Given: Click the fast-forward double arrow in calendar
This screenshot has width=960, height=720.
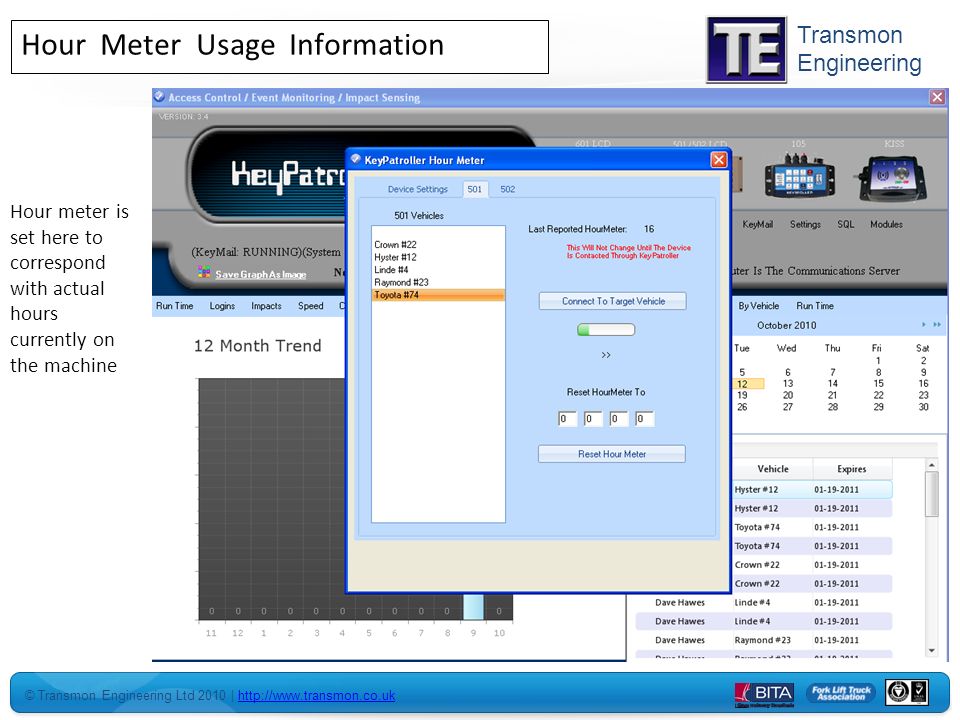Looking at the screenshot, I should [937, 324].
